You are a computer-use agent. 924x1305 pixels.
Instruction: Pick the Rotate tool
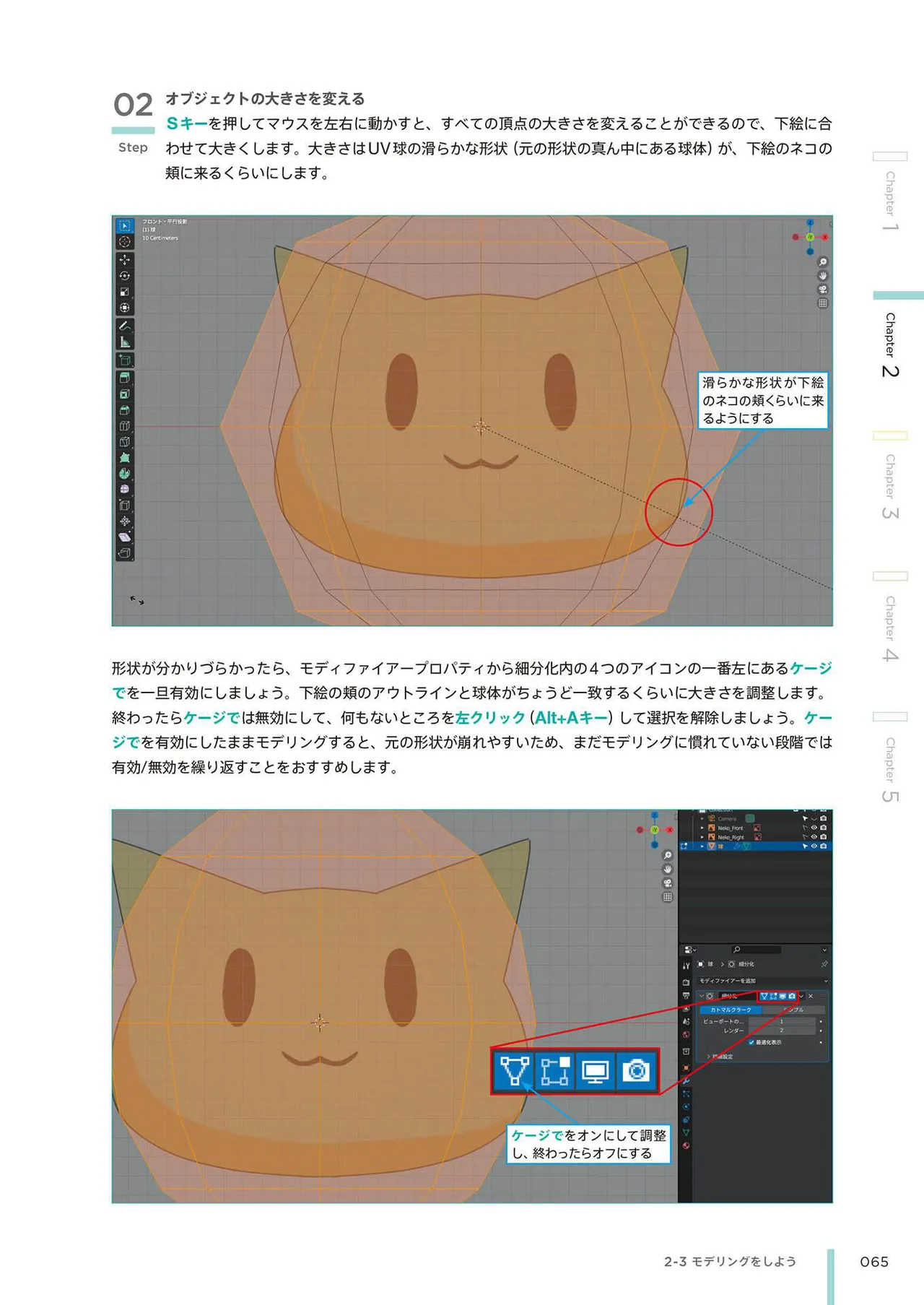click(x=124, y=276)
